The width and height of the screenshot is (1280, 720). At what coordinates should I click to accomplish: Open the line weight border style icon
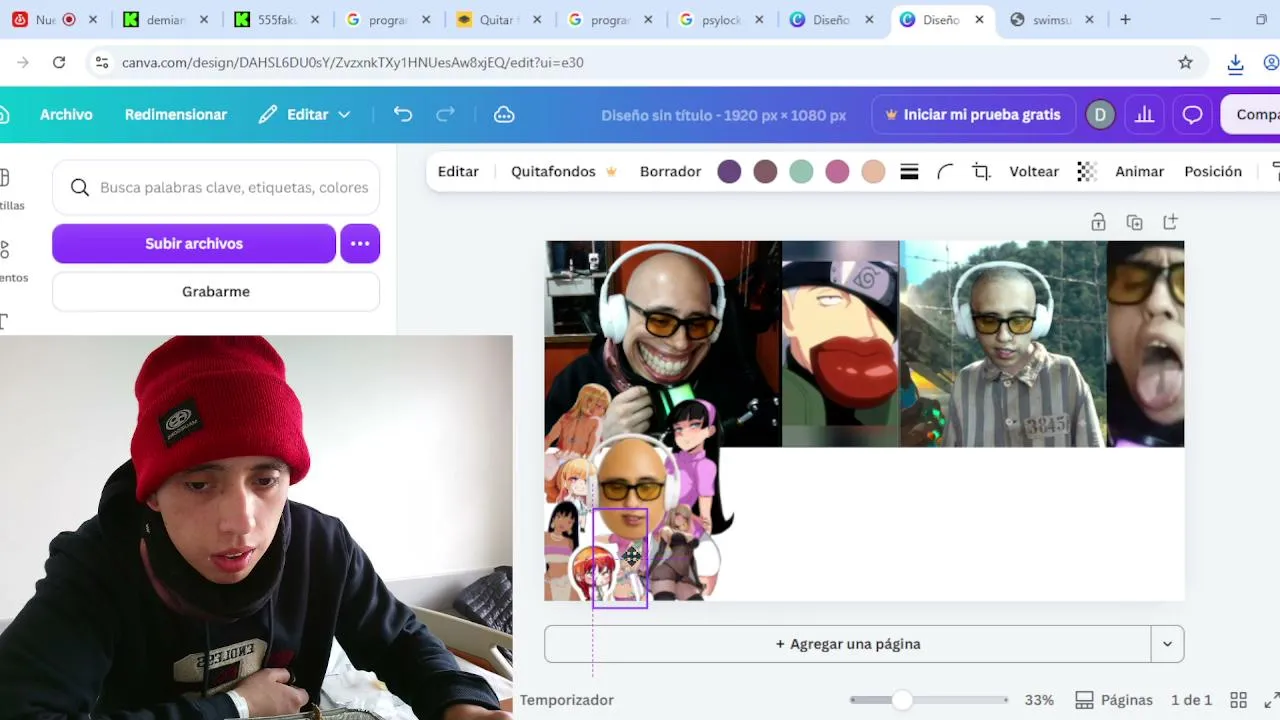pos(909,172)
